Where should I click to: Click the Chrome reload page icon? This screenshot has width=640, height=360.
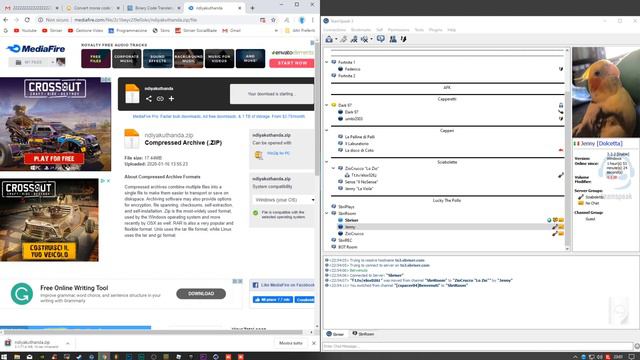(x=27, y=20)
